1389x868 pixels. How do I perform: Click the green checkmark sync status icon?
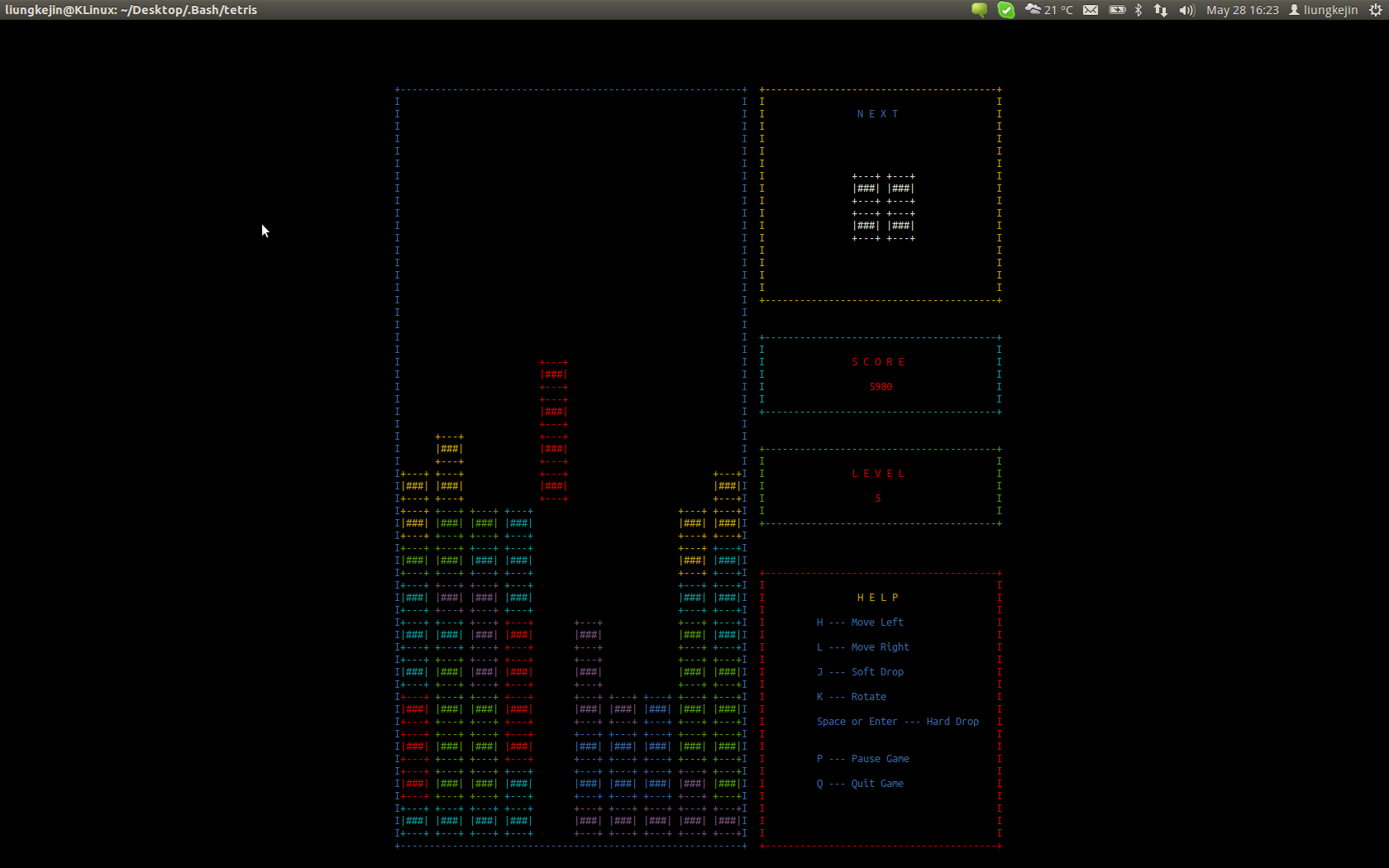(x=1006, y=10)
